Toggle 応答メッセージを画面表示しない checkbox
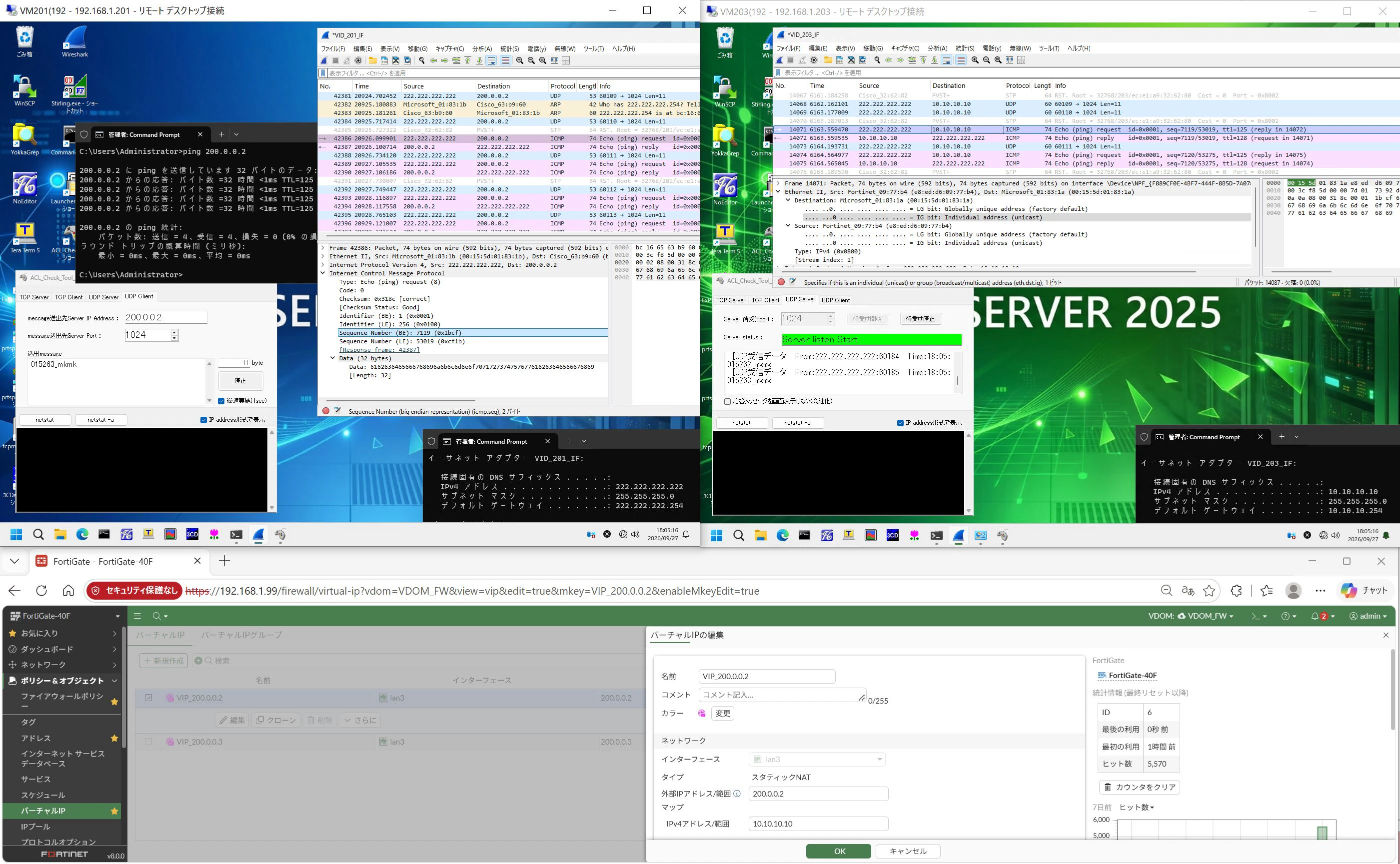This screenshot has width=1400, height=864. 727,401
